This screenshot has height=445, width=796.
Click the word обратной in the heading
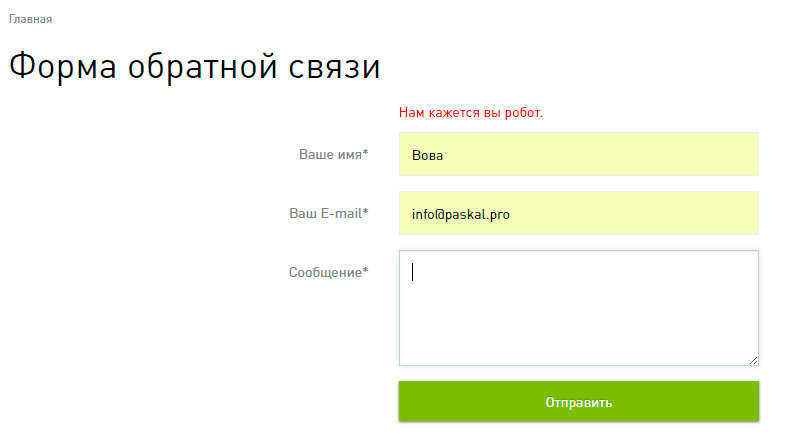click(x=196, y=66)
